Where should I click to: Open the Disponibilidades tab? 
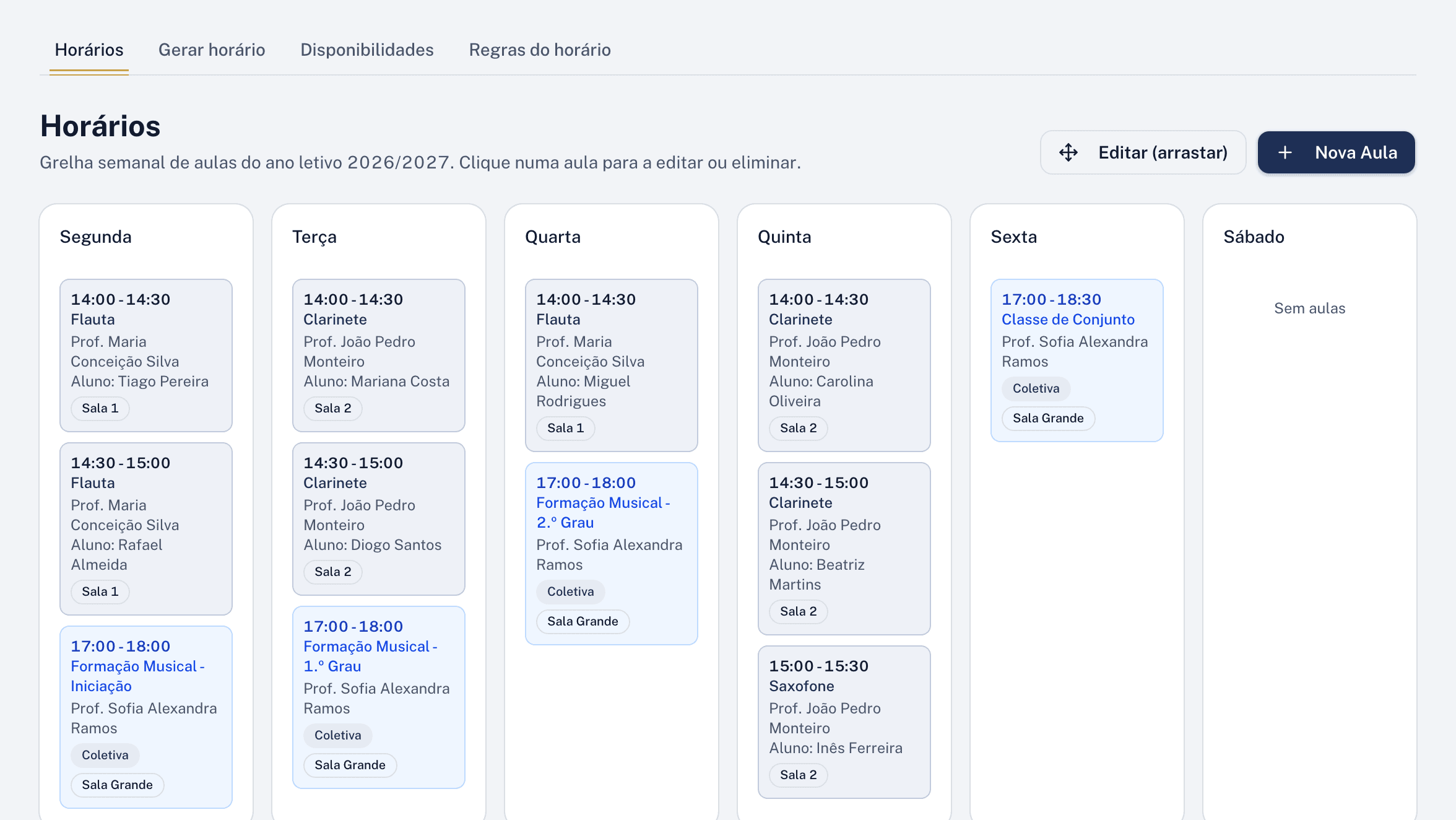pos(367,50)
